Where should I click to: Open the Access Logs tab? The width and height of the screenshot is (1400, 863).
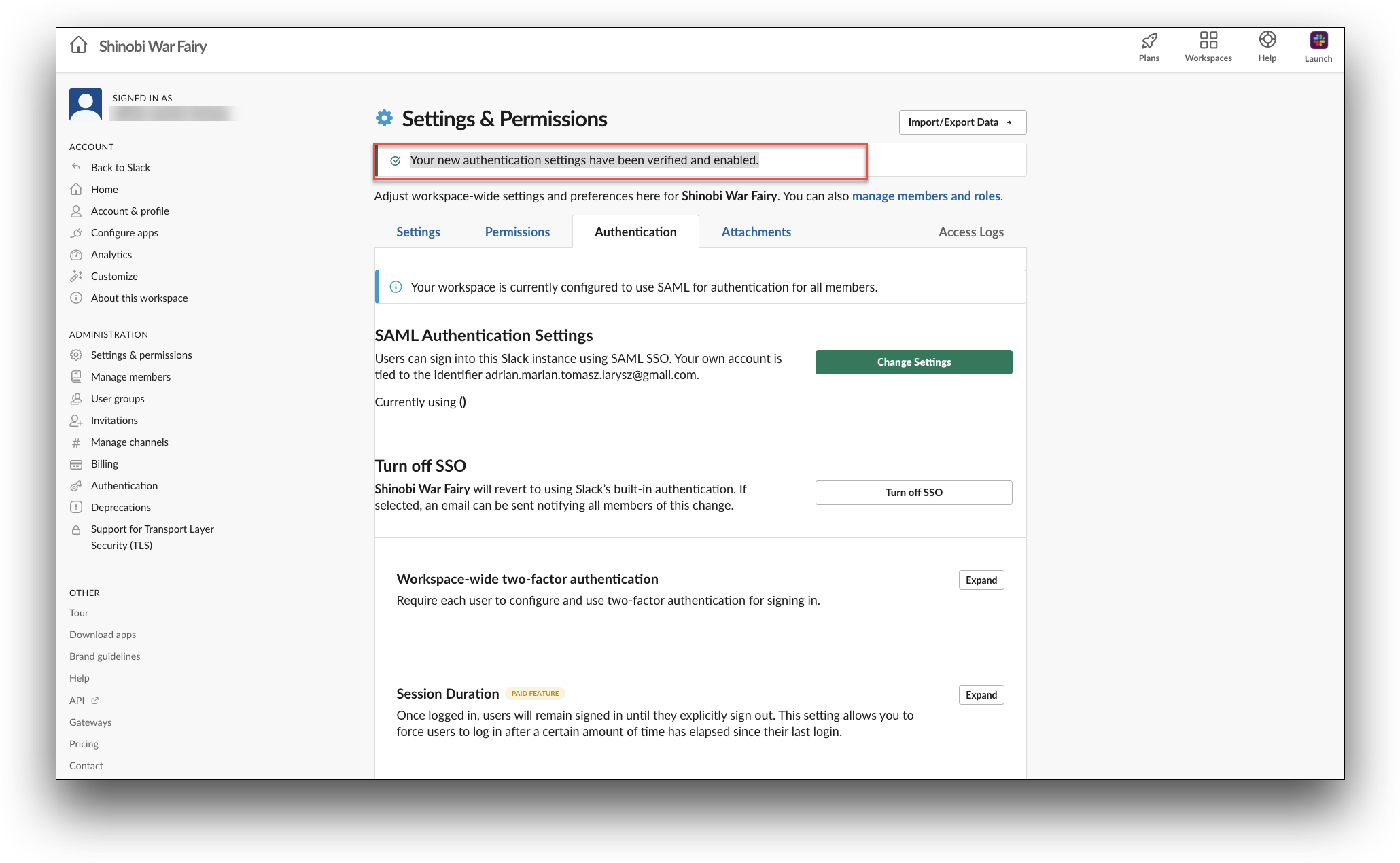click(x=970, y=232)
